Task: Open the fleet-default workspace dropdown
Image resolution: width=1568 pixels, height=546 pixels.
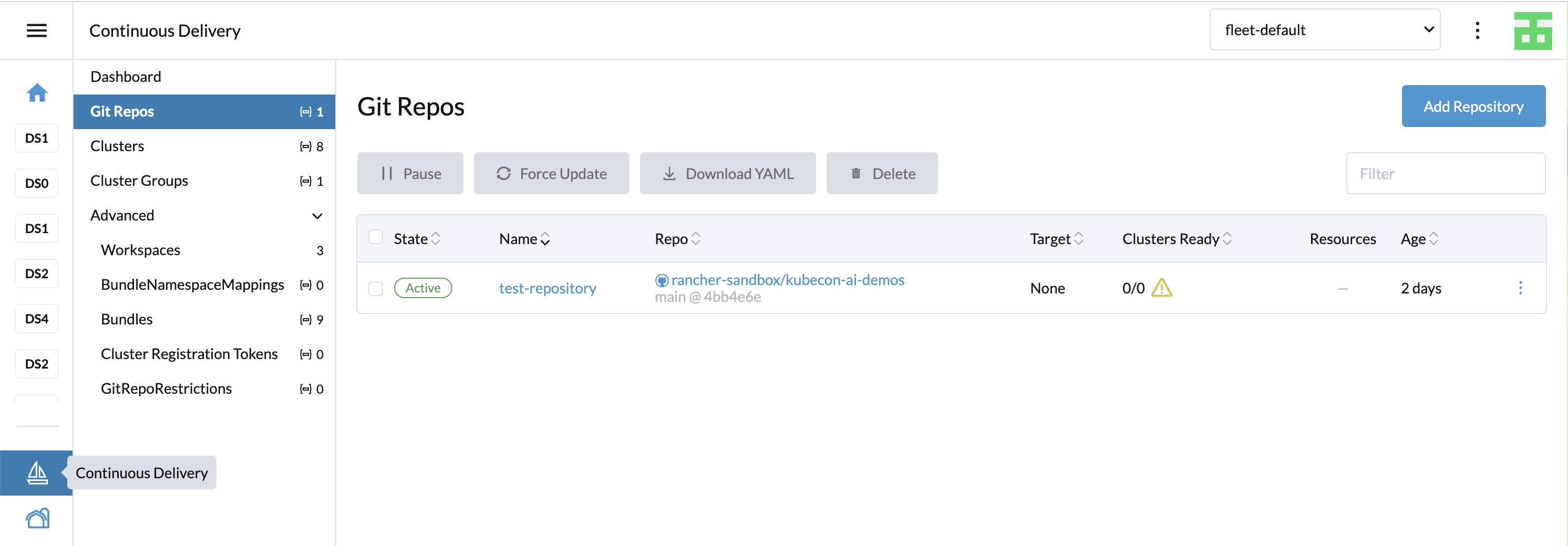Action: click(1324, 30)
